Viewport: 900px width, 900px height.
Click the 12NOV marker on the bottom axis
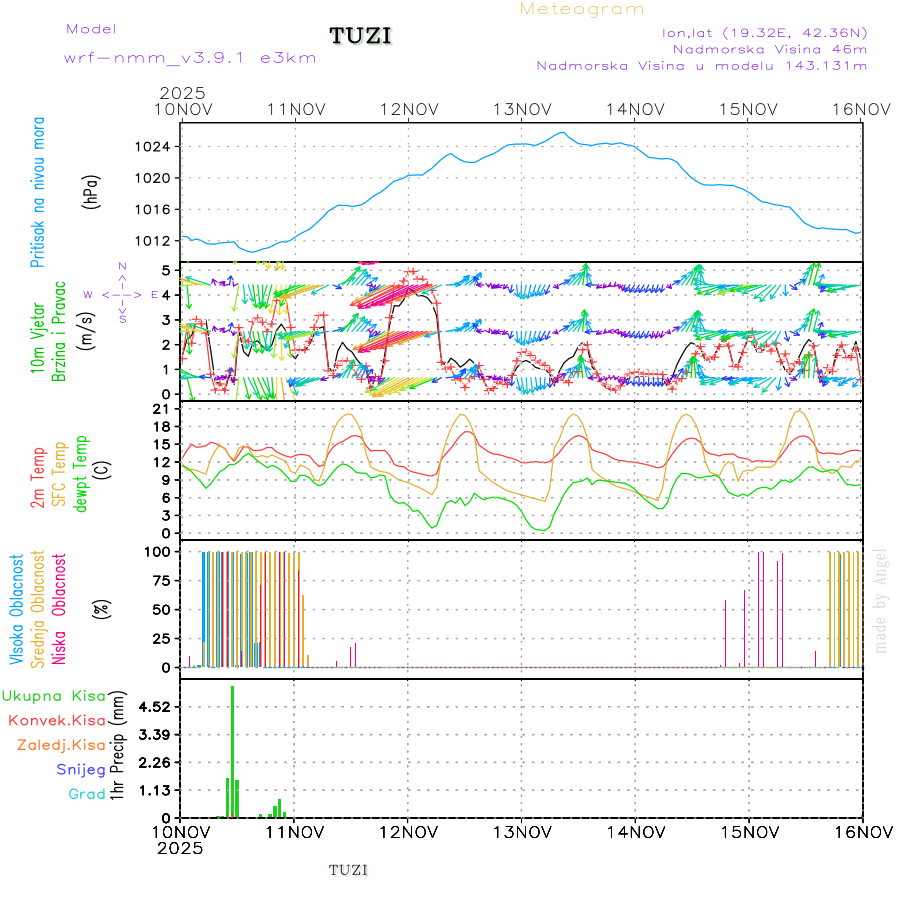click(408, 832)
